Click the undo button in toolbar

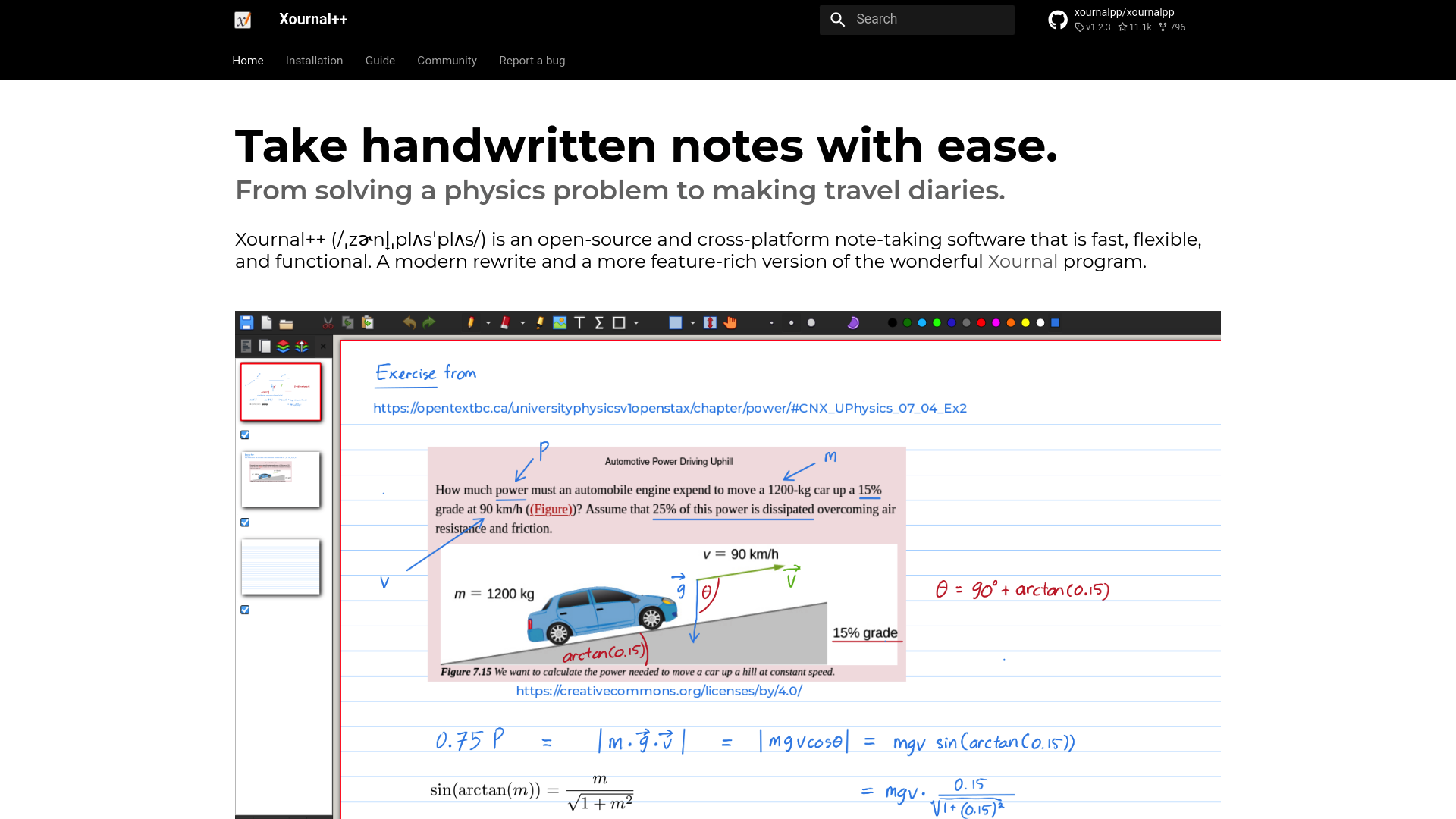click(410, 322)
